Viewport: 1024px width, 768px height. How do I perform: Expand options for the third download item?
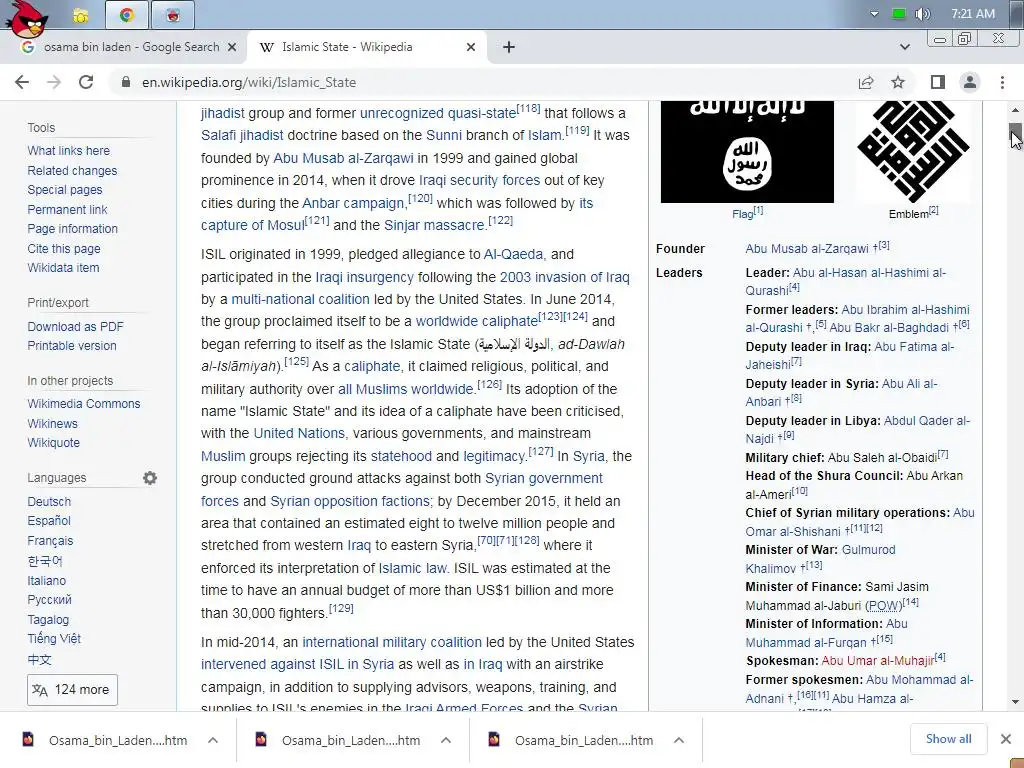coord(679,740)
